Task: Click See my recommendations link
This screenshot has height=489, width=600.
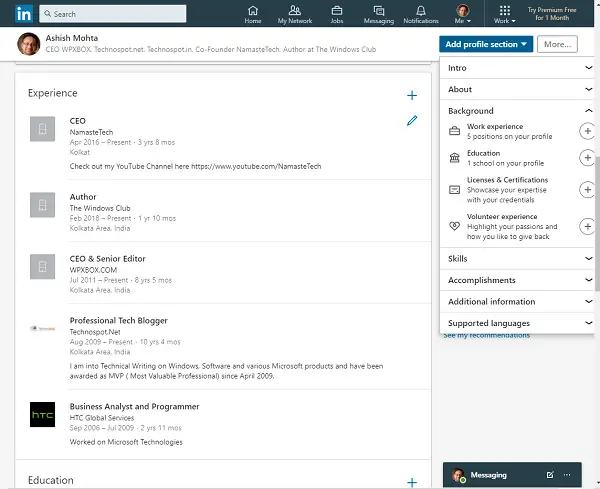Action: point(487,336)
